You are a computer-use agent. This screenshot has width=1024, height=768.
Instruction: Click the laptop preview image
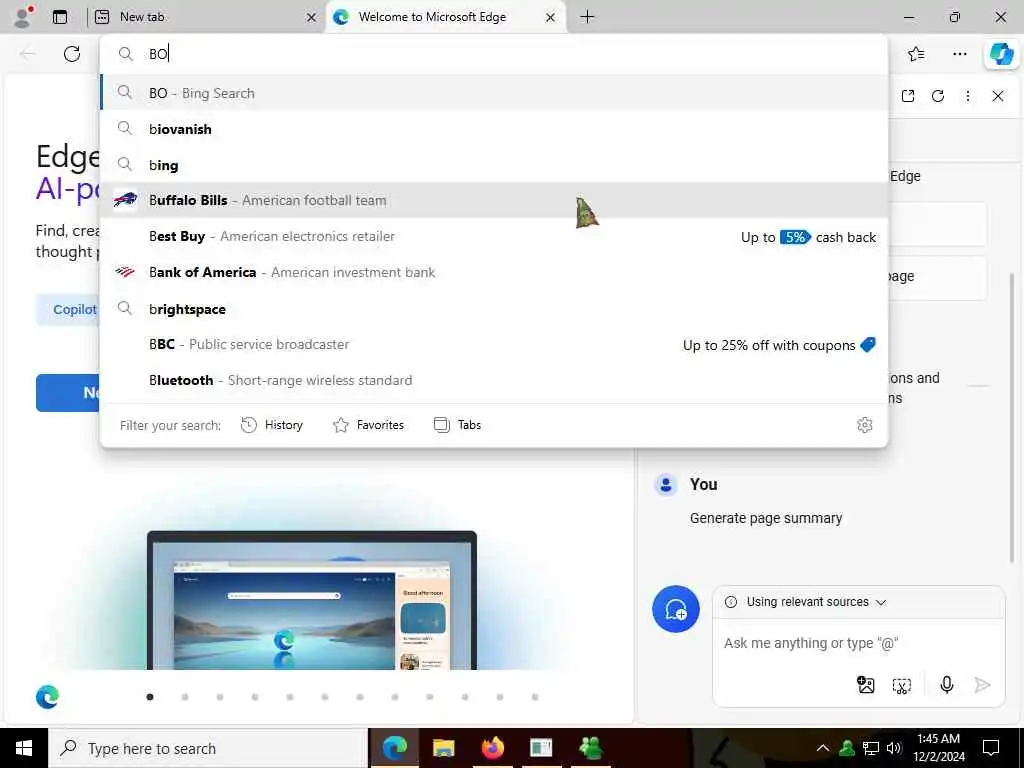[312, 600]
